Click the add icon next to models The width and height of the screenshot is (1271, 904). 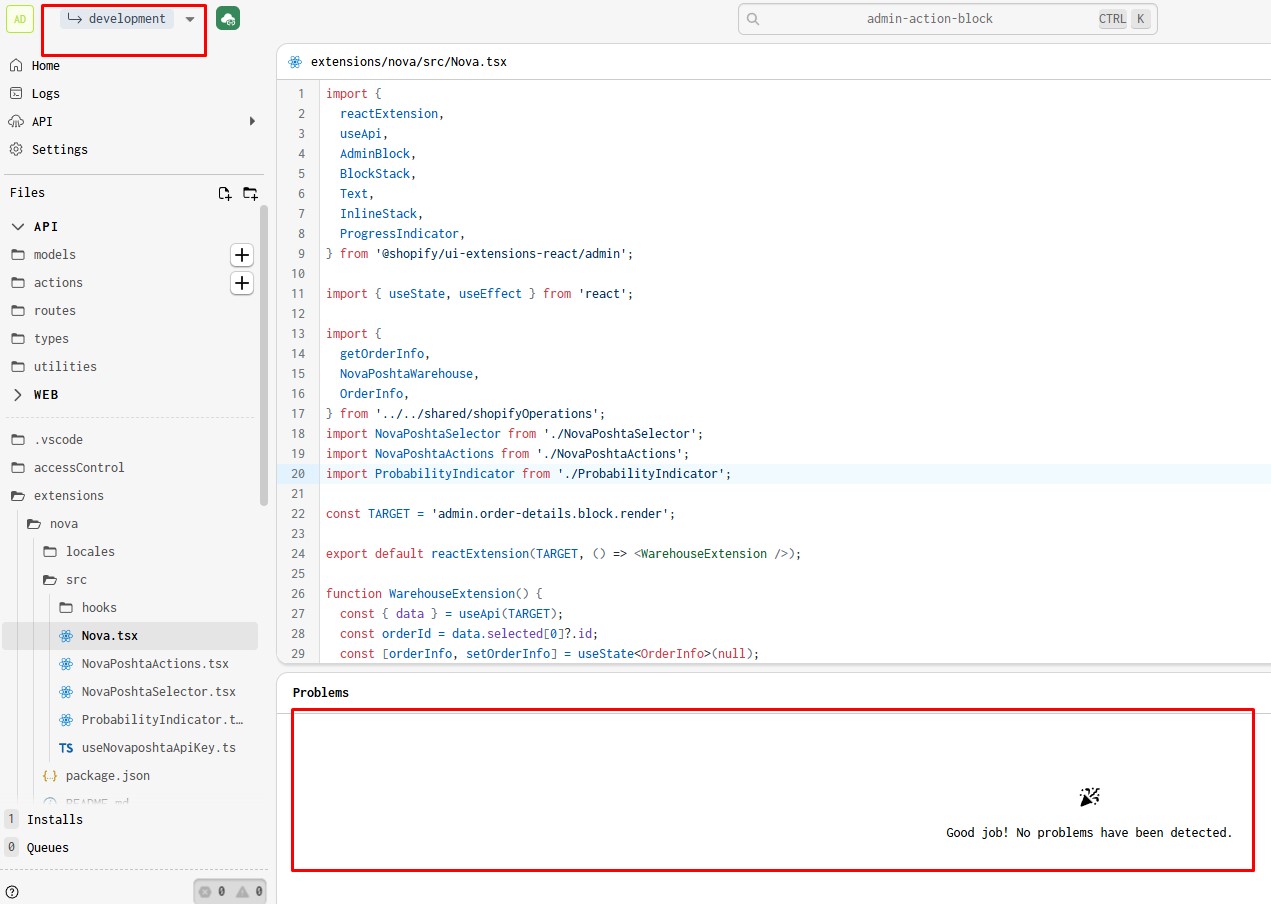(241, 255)
